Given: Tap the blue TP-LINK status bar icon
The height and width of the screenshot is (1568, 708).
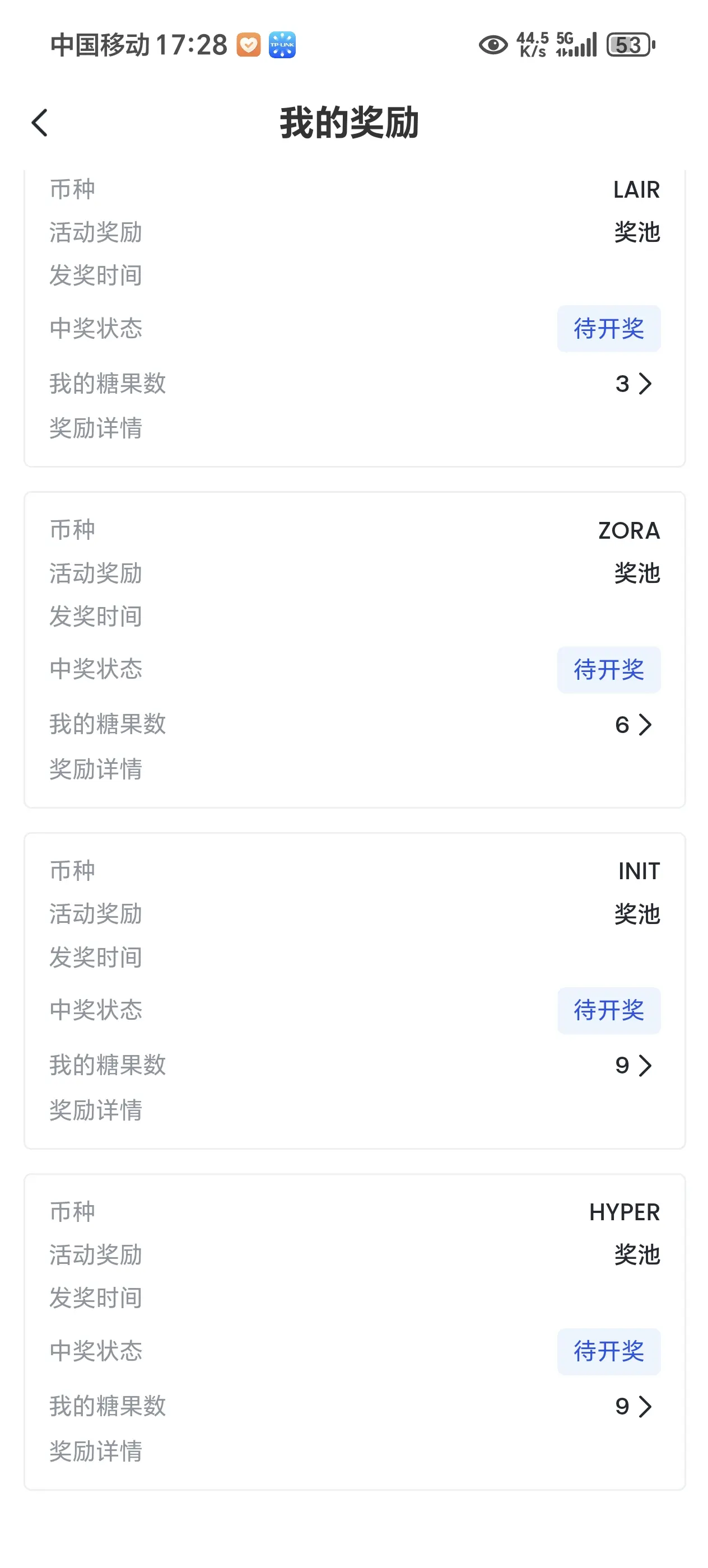Looking at the screenshot, I should click(282, 45).
